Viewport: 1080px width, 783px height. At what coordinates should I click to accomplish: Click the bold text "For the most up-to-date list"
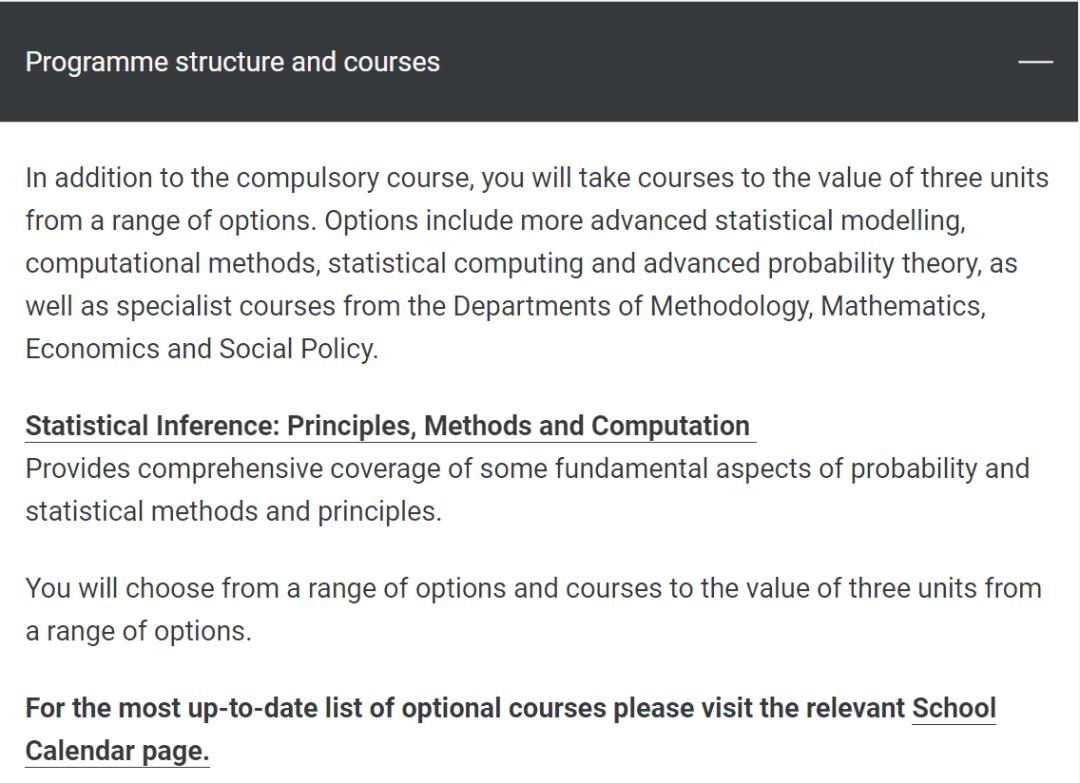coord(193,708)
